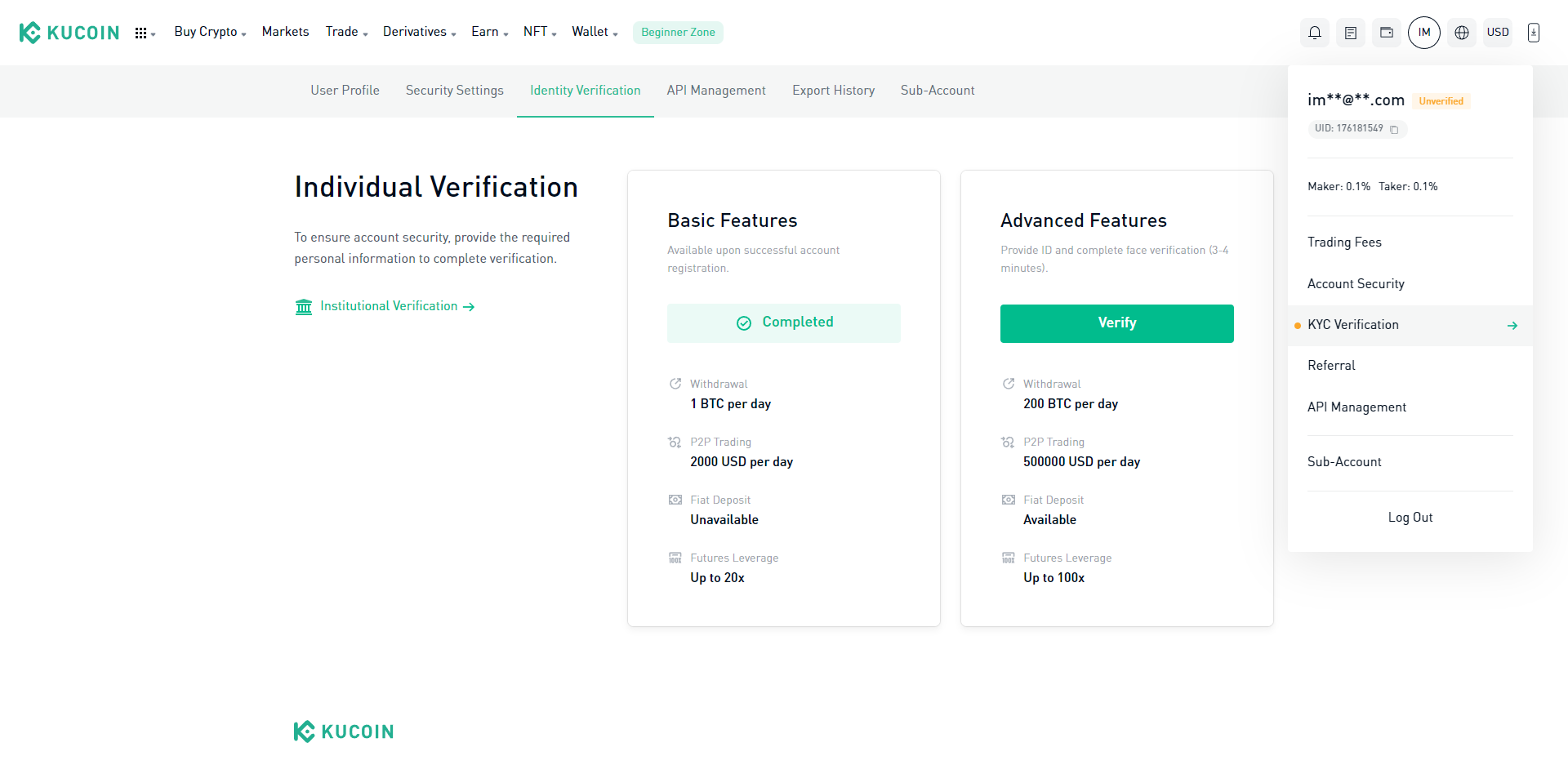Screen dimensions: 1568x765
Task: Click the masked email im**@**.com
Action: coord(1356,100)
